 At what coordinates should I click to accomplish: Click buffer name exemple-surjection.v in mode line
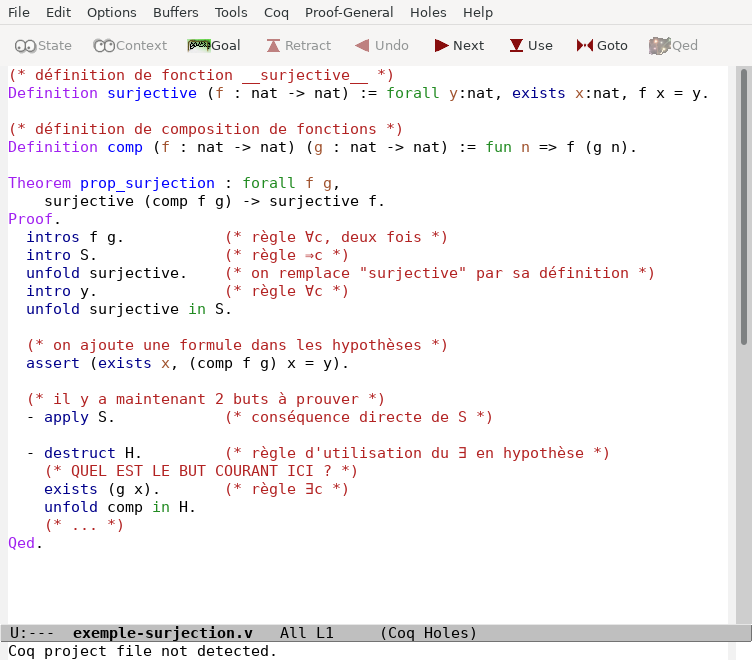click(x=163, y=633)
